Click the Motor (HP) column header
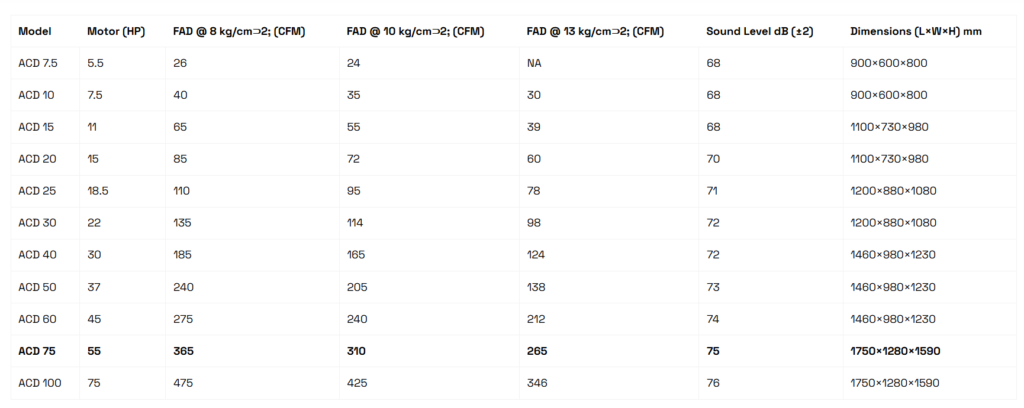Viewport: 1024px width, 408px height. tap(116, 31)
